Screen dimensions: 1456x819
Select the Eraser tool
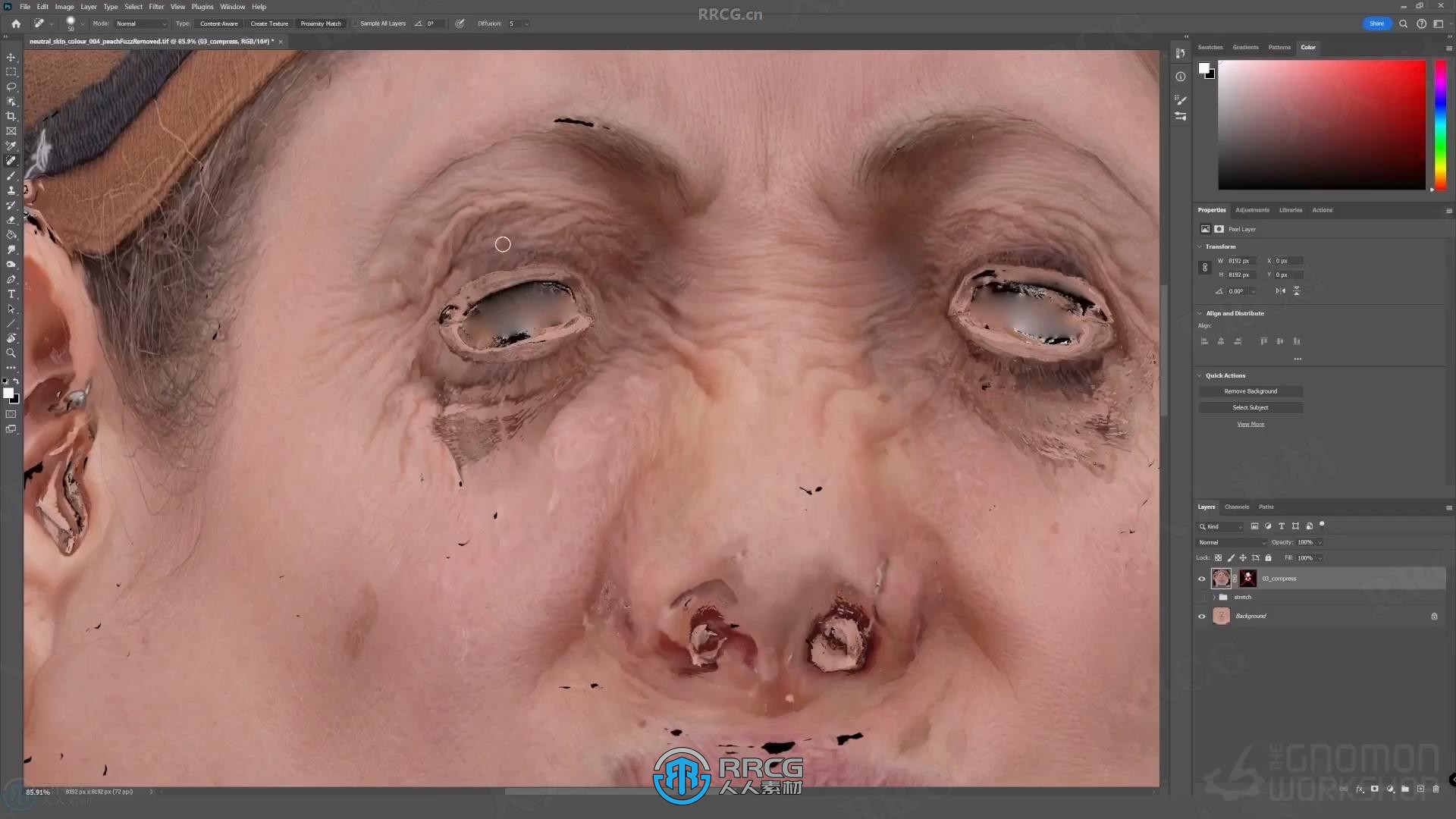(x=11, y=220)
